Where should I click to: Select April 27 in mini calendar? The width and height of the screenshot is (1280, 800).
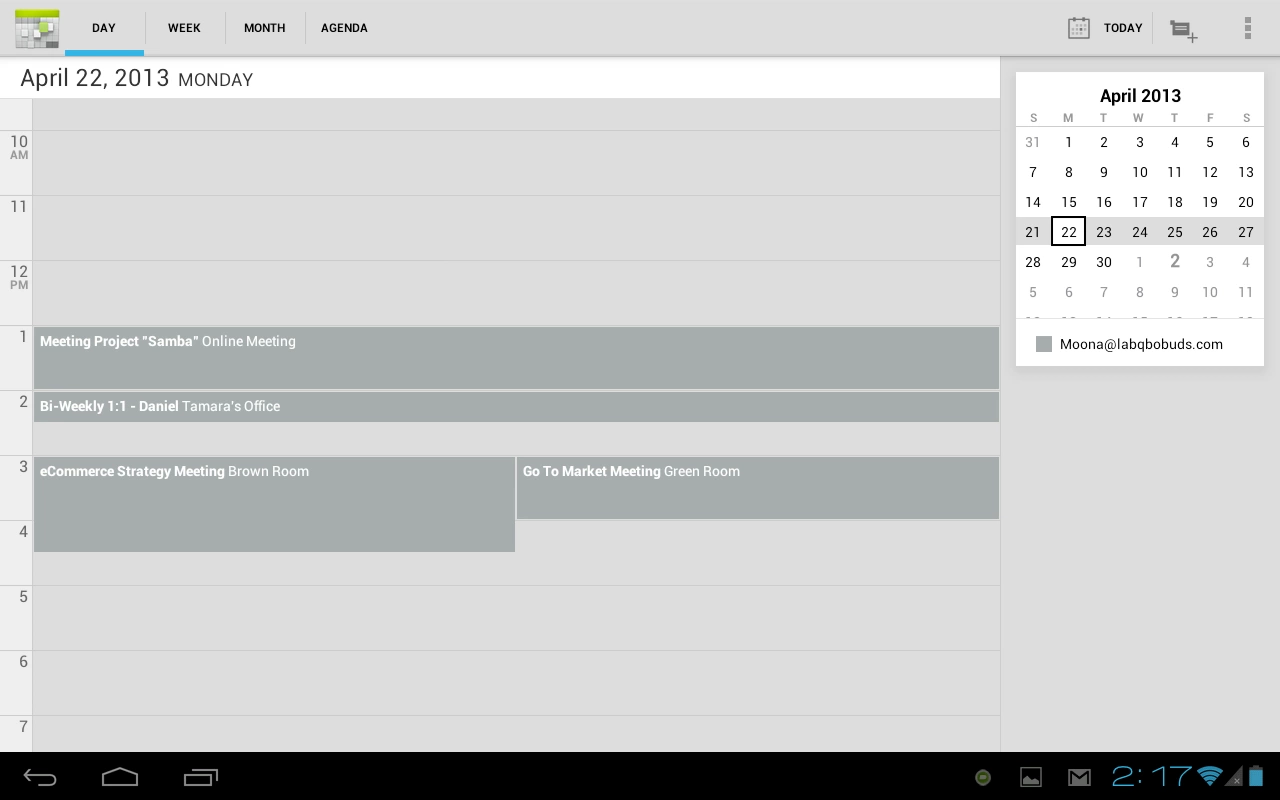tap(1245, 232)
